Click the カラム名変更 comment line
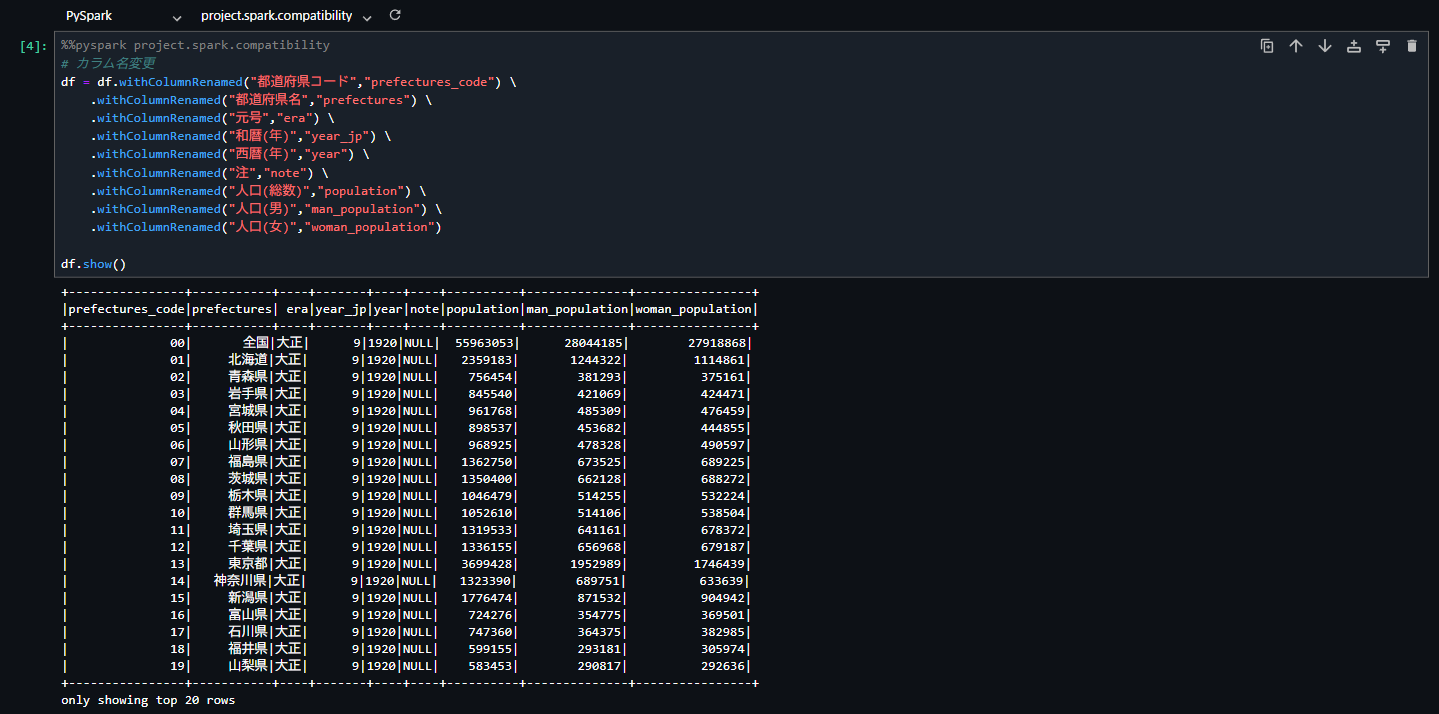Viewport: 1439px width, 714px height. click(108, 63)
